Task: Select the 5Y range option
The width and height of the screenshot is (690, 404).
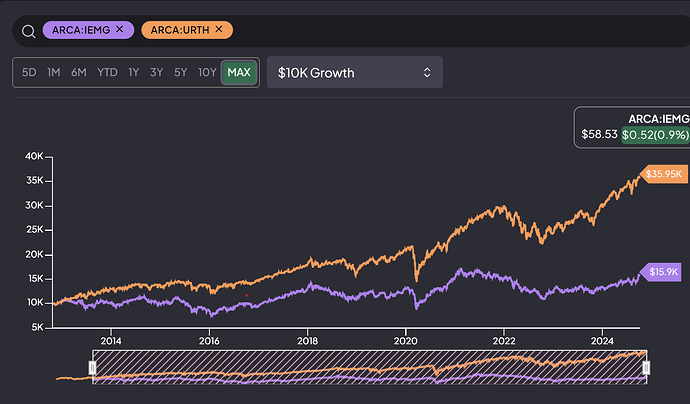Action: coord(180,72)
